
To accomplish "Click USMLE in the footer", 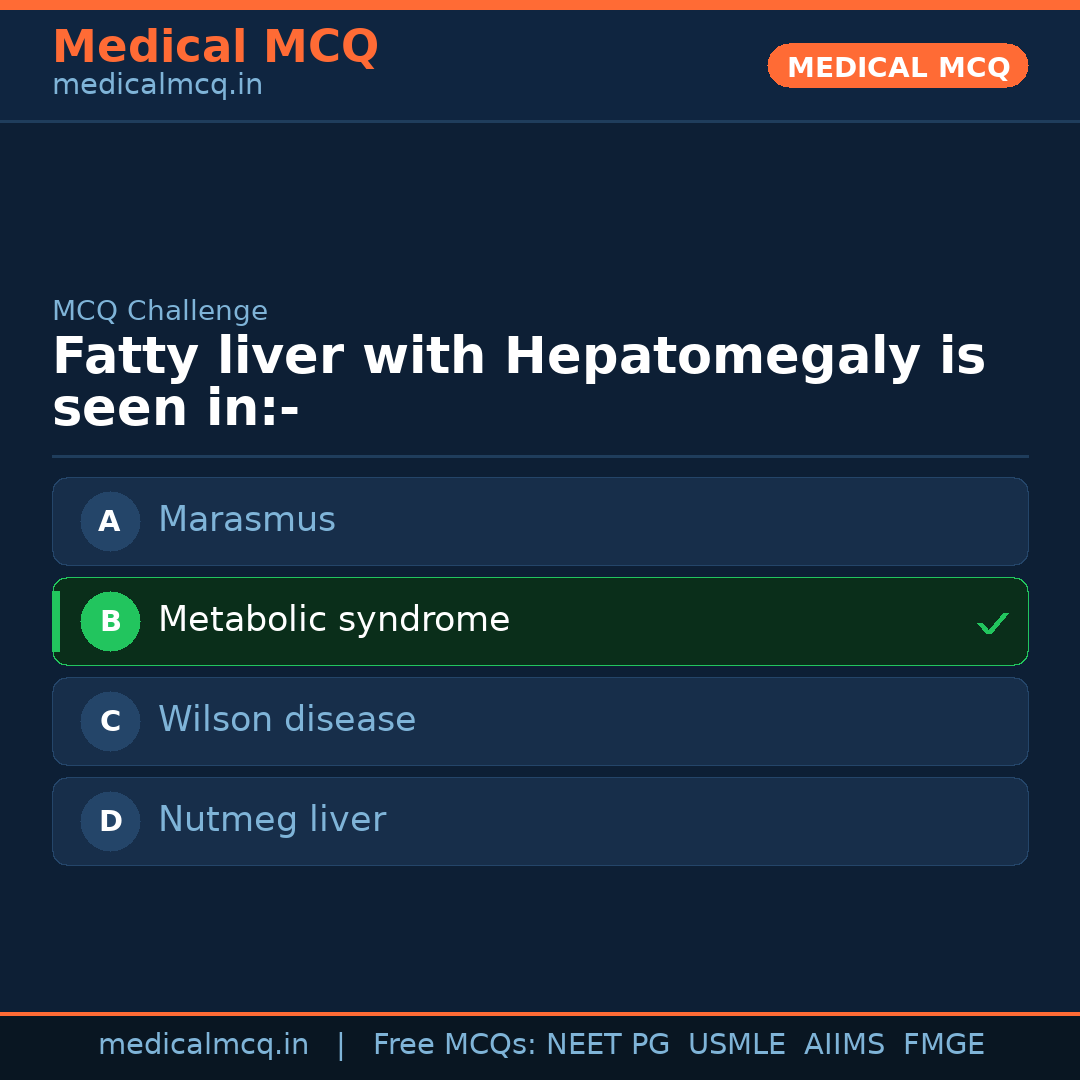I will [736, 1045].
